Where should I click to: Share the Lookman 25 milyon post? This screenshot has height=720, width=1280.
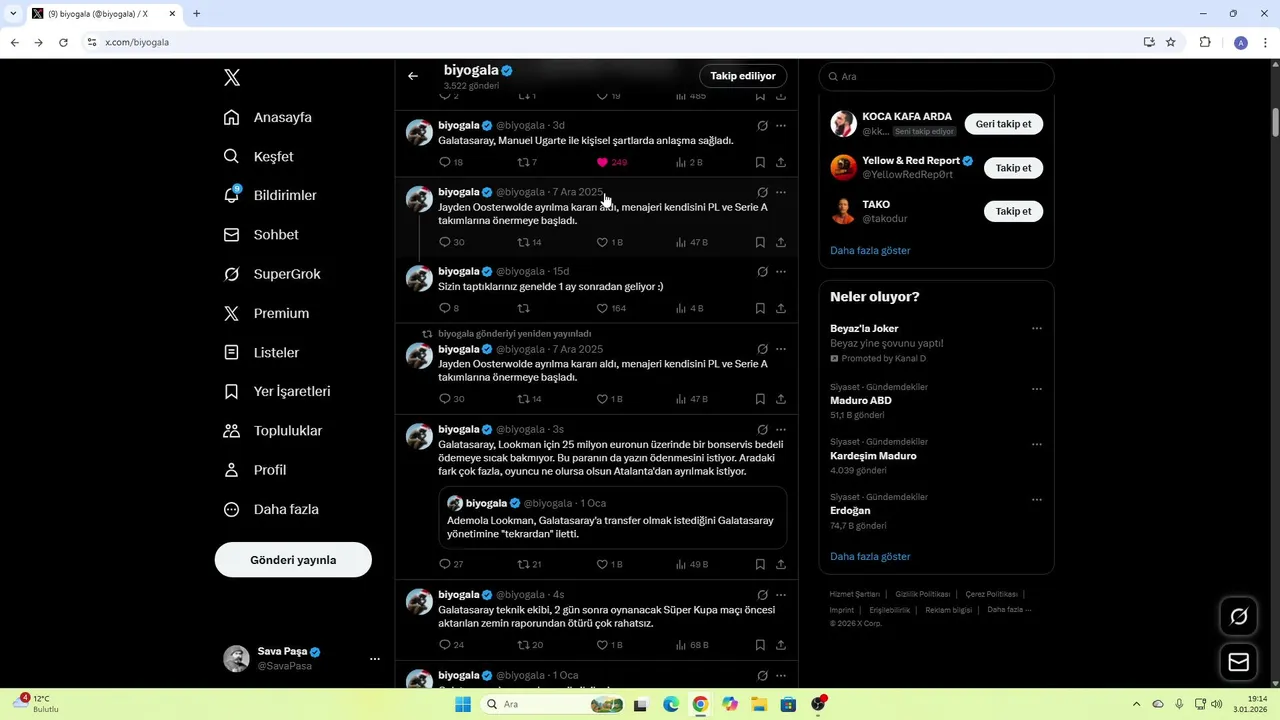pos(781,564)
